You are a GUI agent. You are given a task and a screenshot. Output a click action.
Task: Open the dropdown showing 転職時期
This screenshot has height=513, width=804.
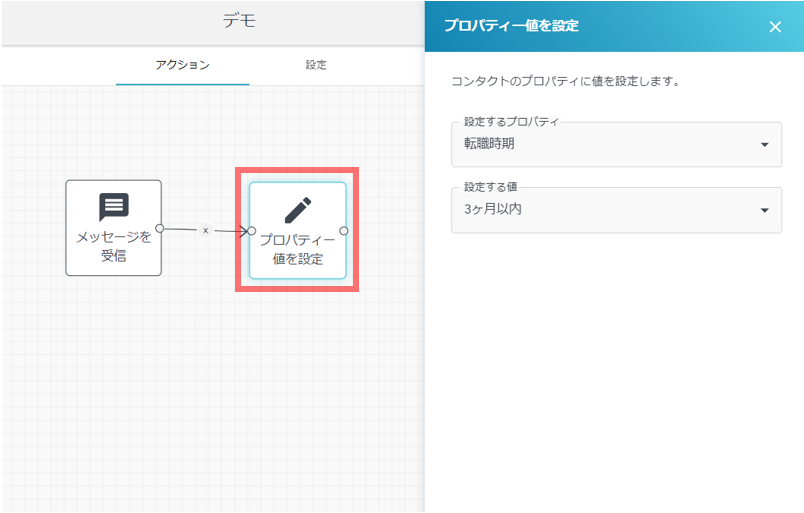click(x=600, y=144)
